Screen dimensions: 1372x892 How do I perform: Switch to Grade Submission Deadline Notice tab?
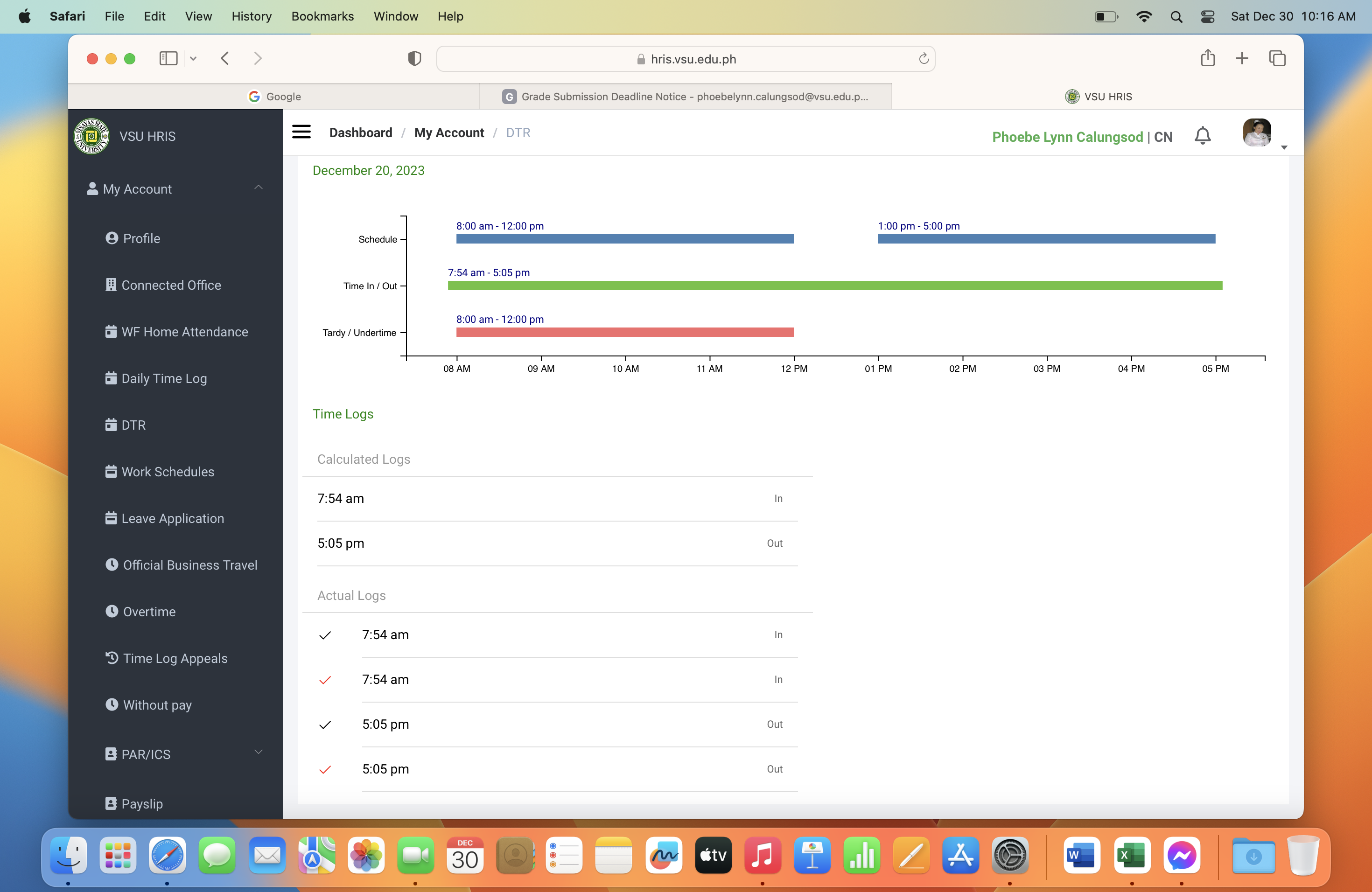686,96
